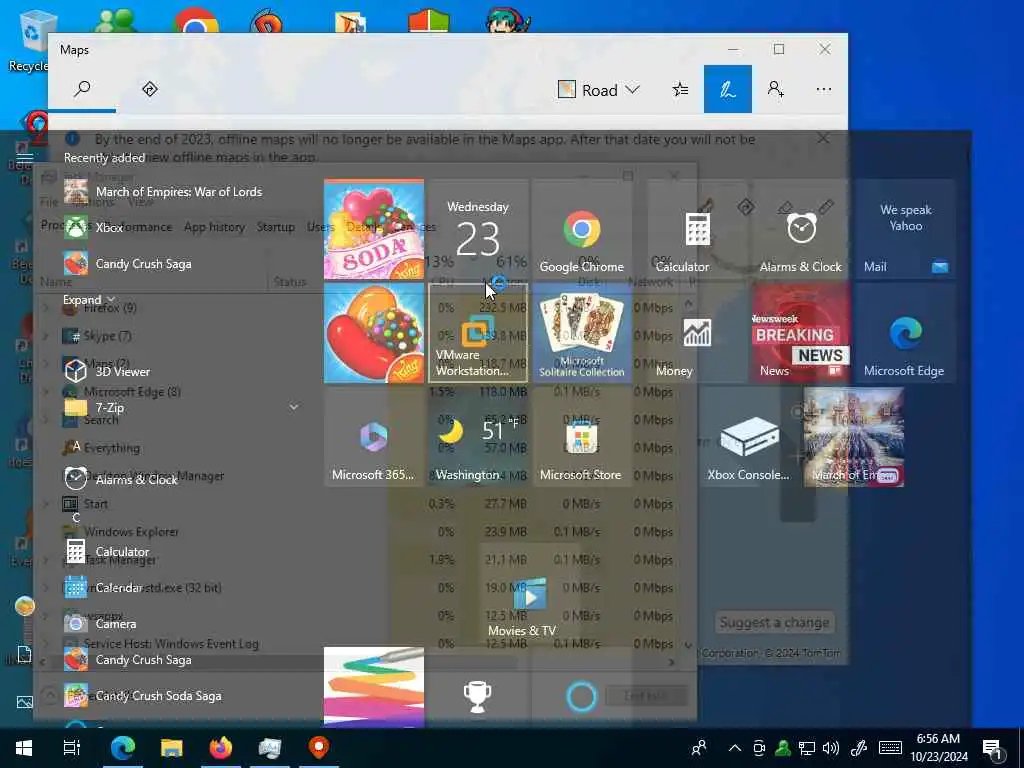The height and width of the screenshot is (768, 1024).
Task: Open the notification center icon
Action: (993, 748)
